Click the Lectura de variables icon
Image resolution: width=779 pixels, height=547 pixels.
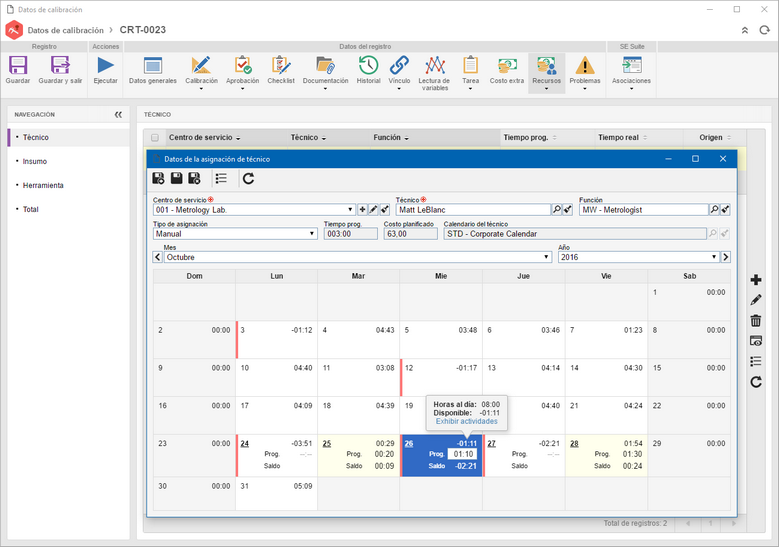[x=434, y=65]
